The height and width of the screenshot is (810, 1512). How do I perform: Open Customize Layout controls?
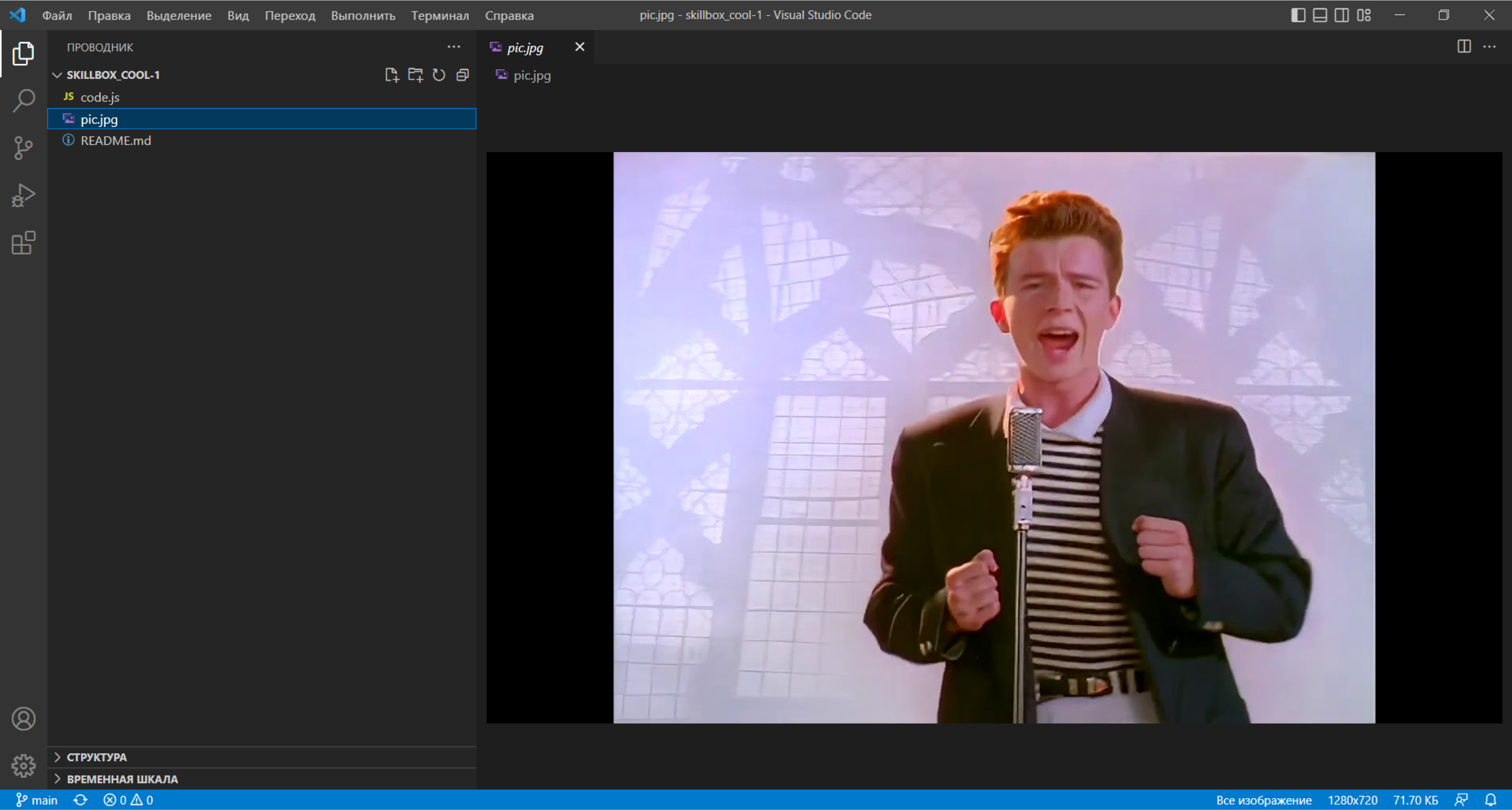1364,15
